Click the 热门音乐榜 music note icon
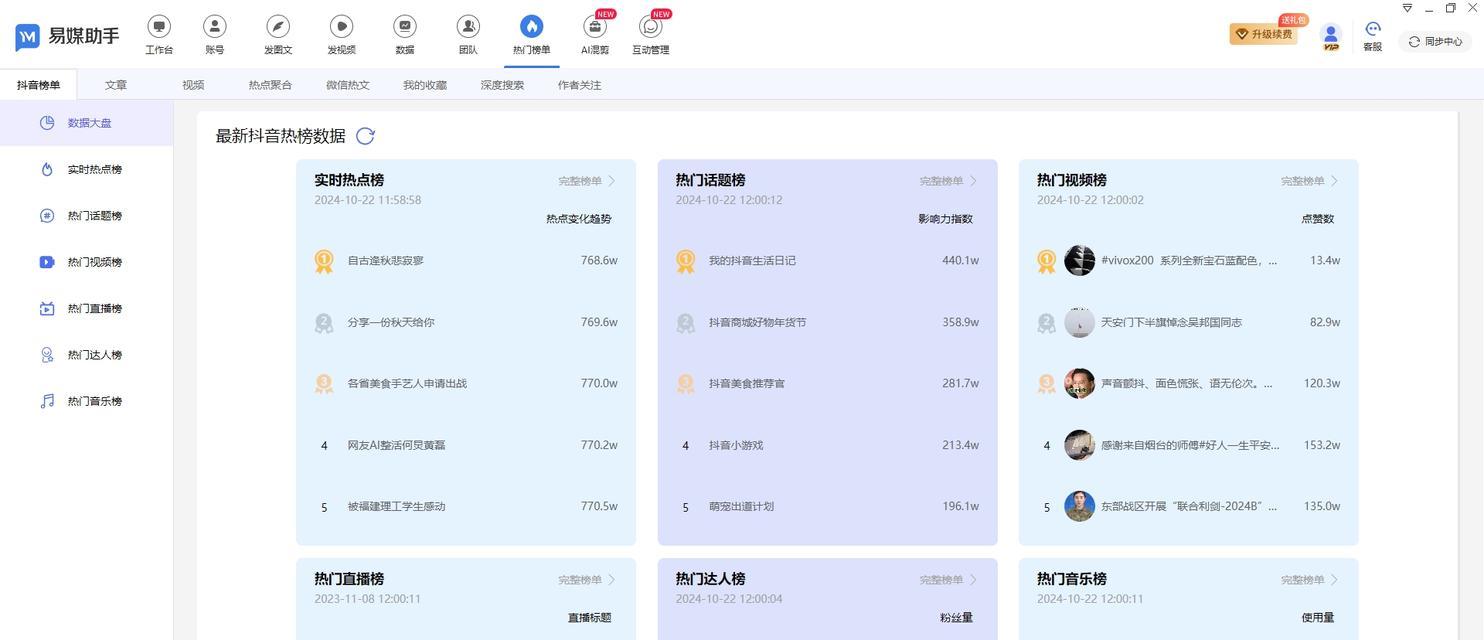 coord(47,401)
